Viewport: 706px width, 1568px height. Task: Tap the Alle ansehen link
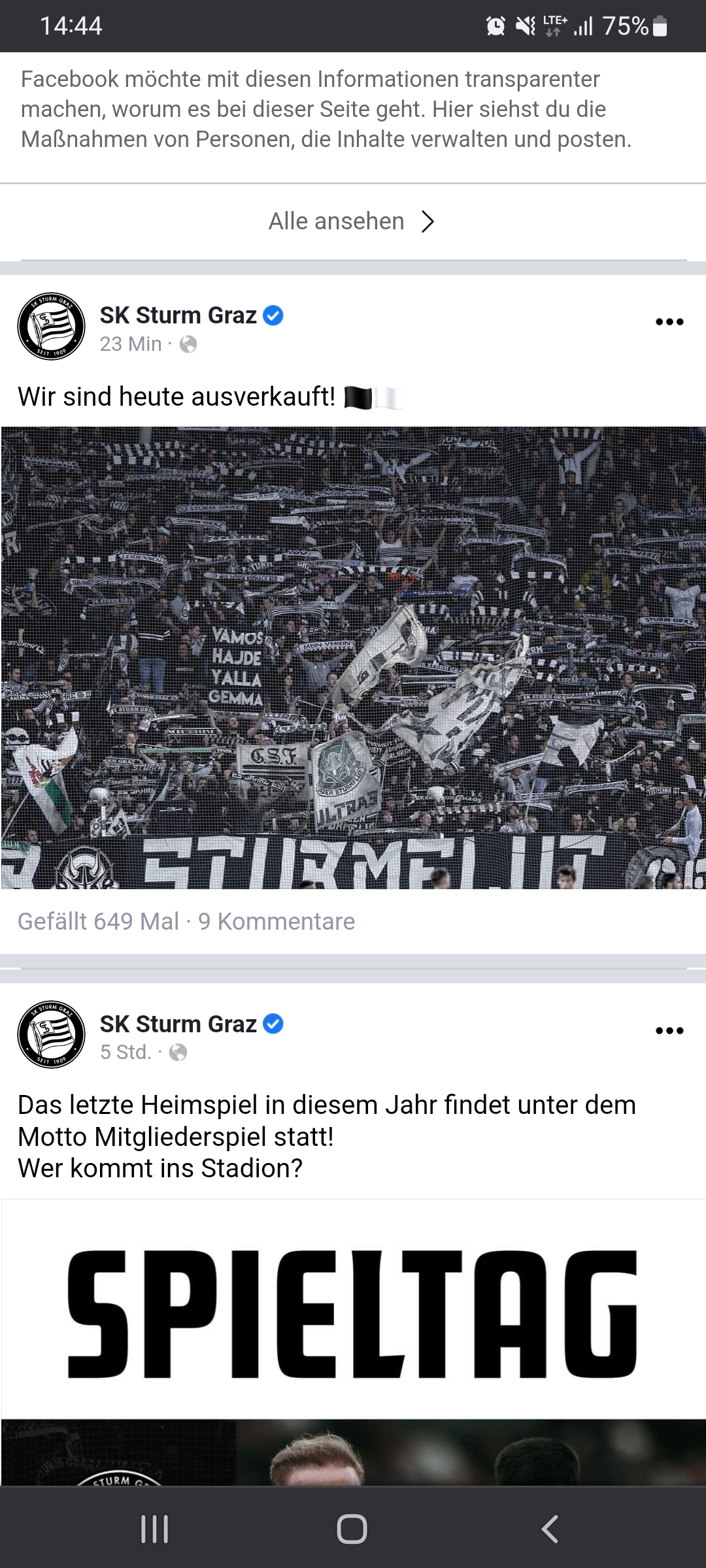pyautogui.click(x=337, y=221)
